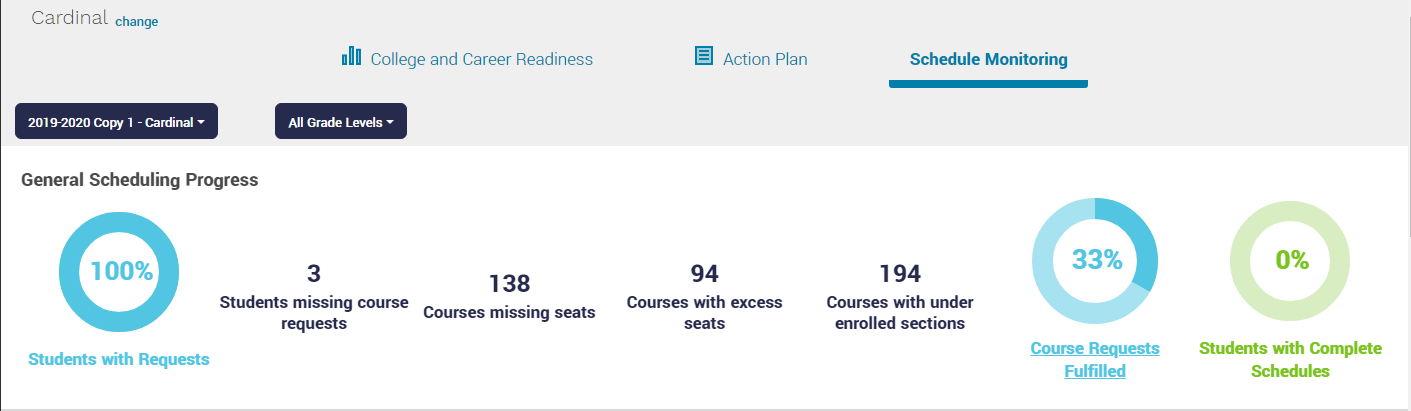This screenshot has width=1411, height=411.
Task: Switch to College and Career Readiness tab
Action: click(x=481, y=59)
